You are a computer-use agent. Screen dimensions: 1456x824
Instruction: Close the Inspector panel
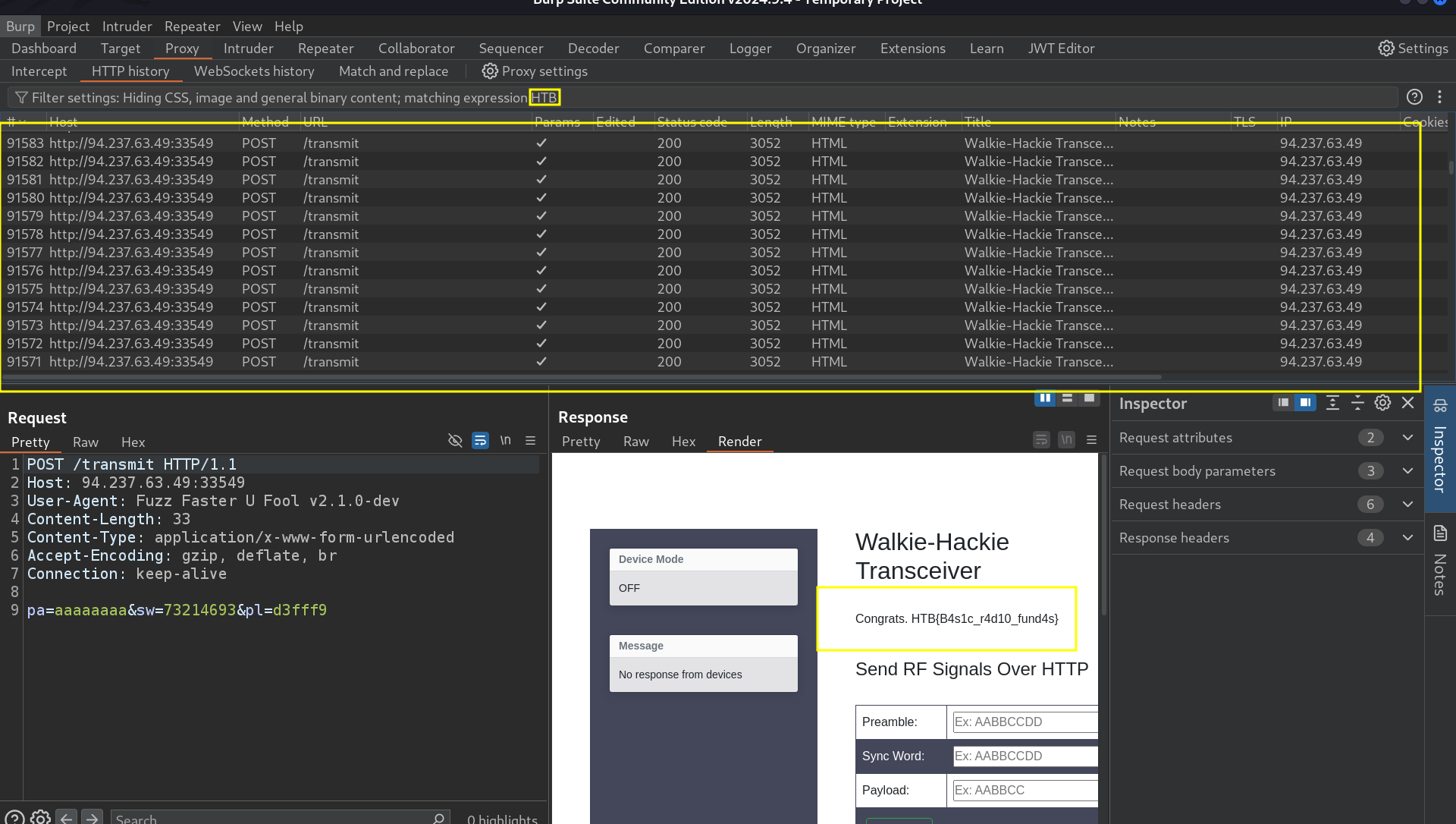tap(1407, 403)
